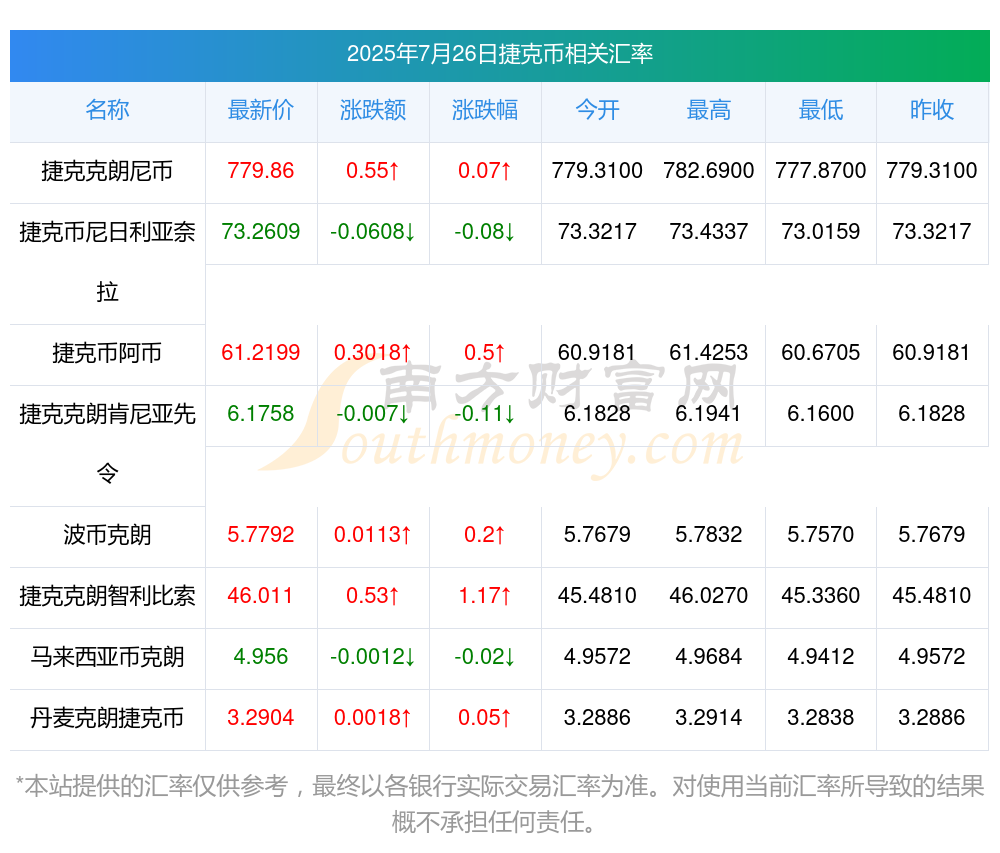
Task: Select the 涨跌额 column header
Action: 372,110
